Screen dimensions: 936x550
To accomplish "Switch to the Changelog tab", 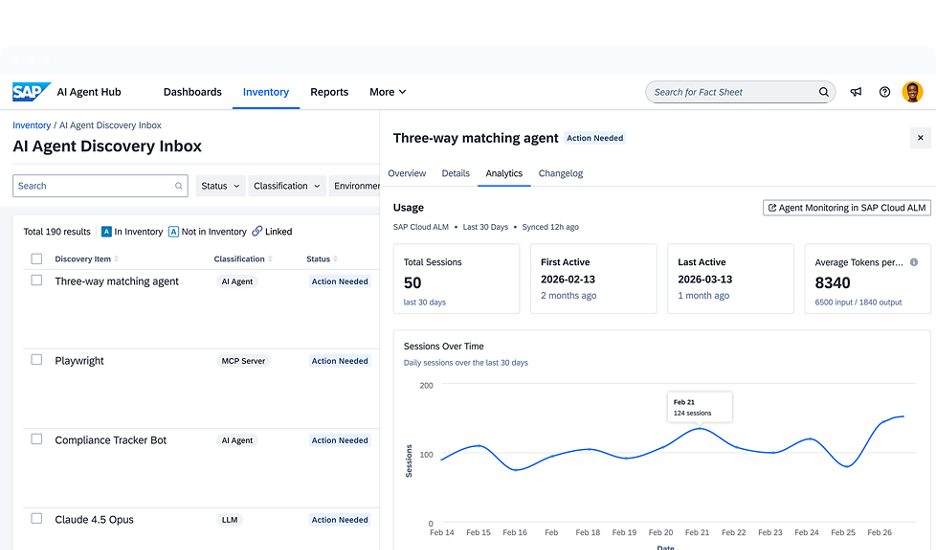I will 561,173.
